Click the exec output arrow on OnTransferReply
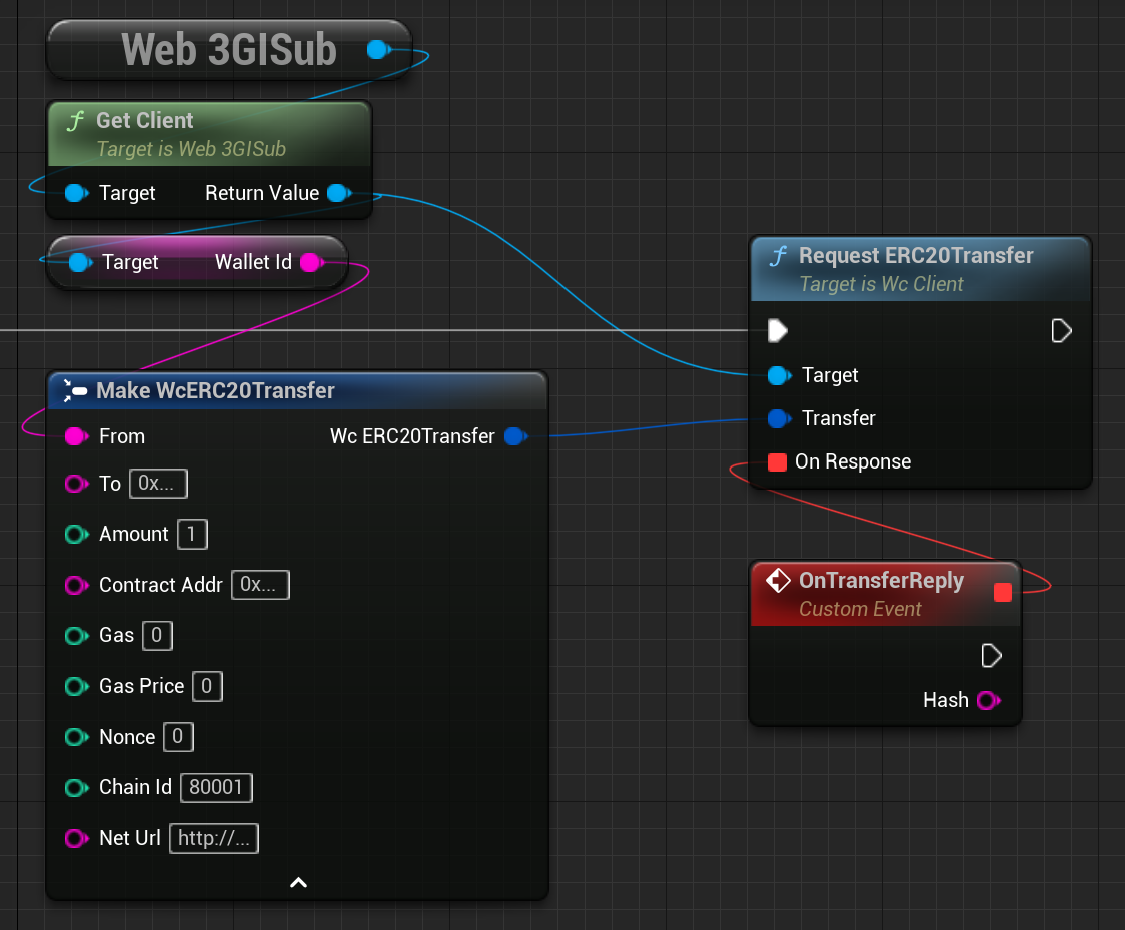1125x930 pixels. click(991, 655)
